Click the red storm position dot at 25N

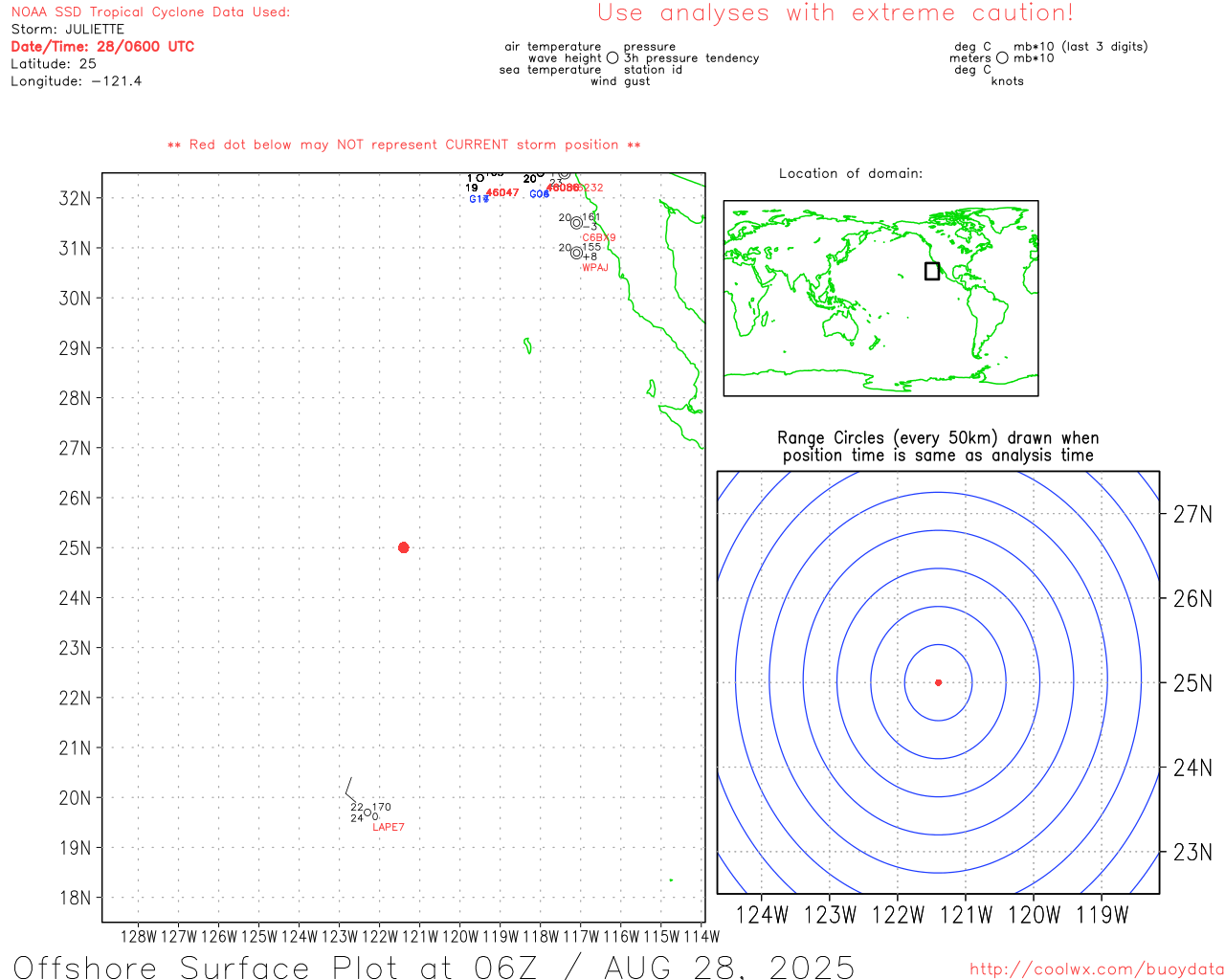pyautogui.click(x=403, y=547)
